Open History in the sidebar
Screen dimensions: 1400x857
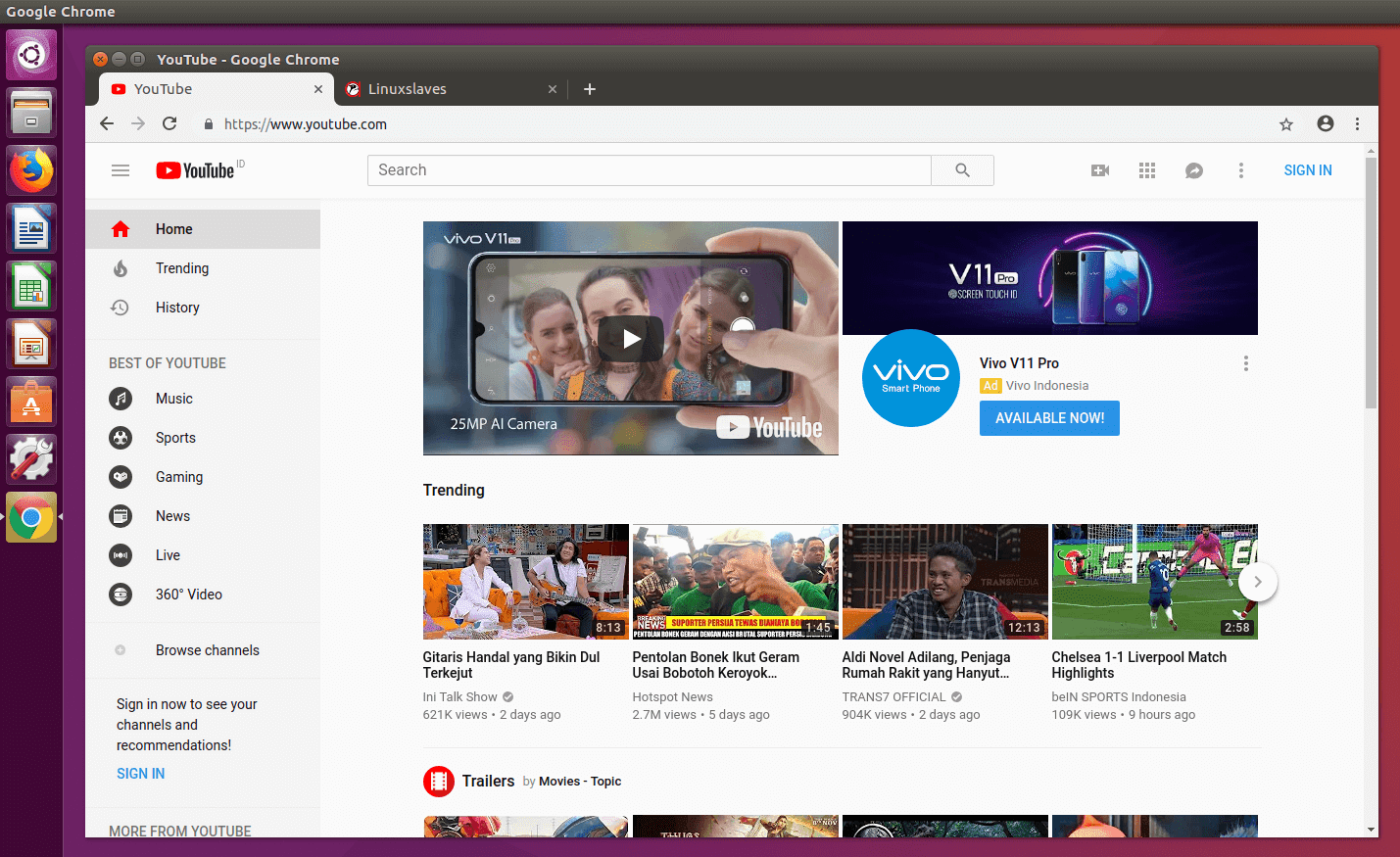pyautogui.click(x=203, y=308)
